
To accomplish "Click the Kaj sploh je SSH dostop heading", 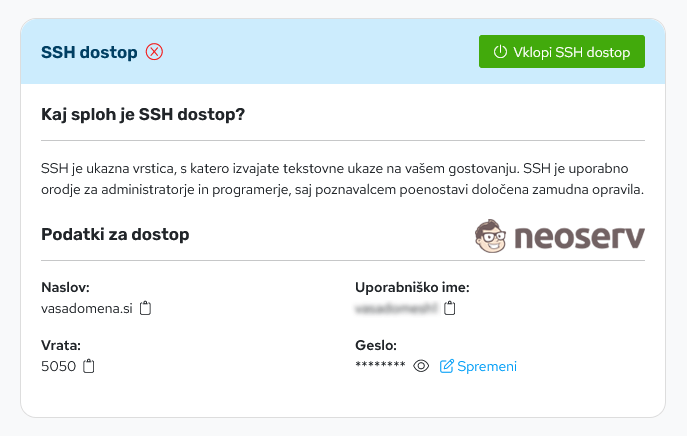I will (143, 115).
